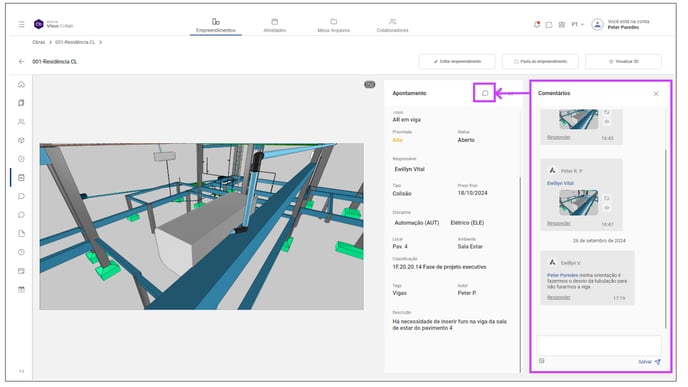This screenshot has height=387, width=688.
Task: Click the Colisão tipo value
Action: [x=402, y=194]
